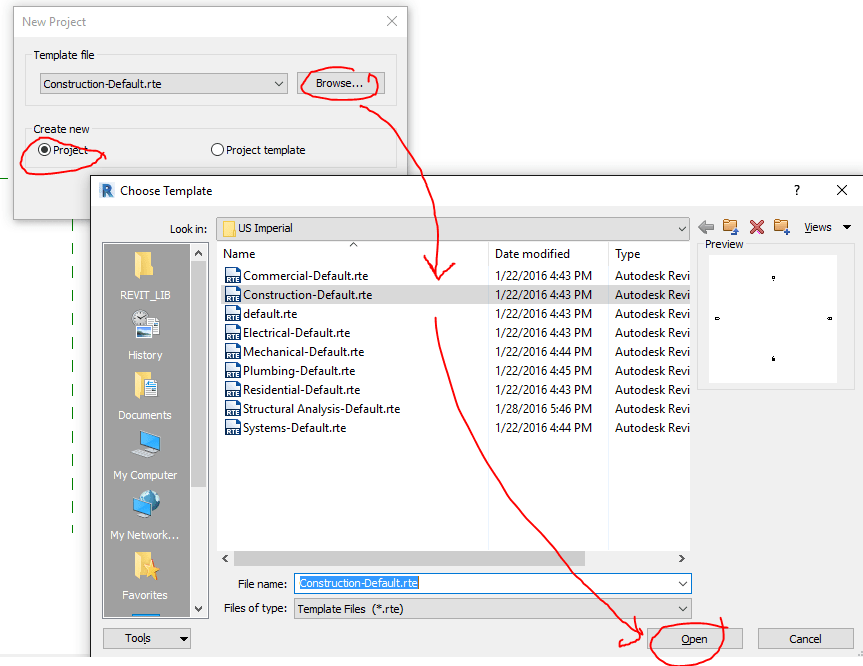This screenshot has width=863, height=666.
Task: Open the Favorites shortcut
Action: [x=145, y=576]
